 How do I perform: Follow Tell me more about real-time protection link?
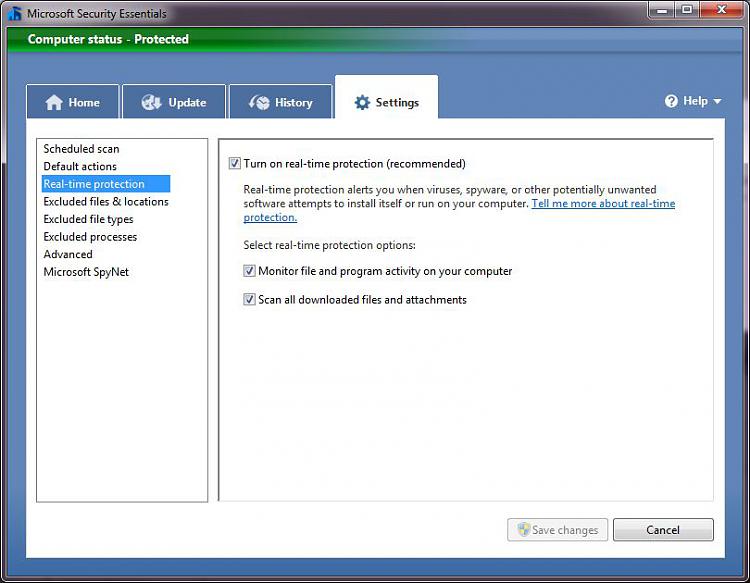click(603, 203)
